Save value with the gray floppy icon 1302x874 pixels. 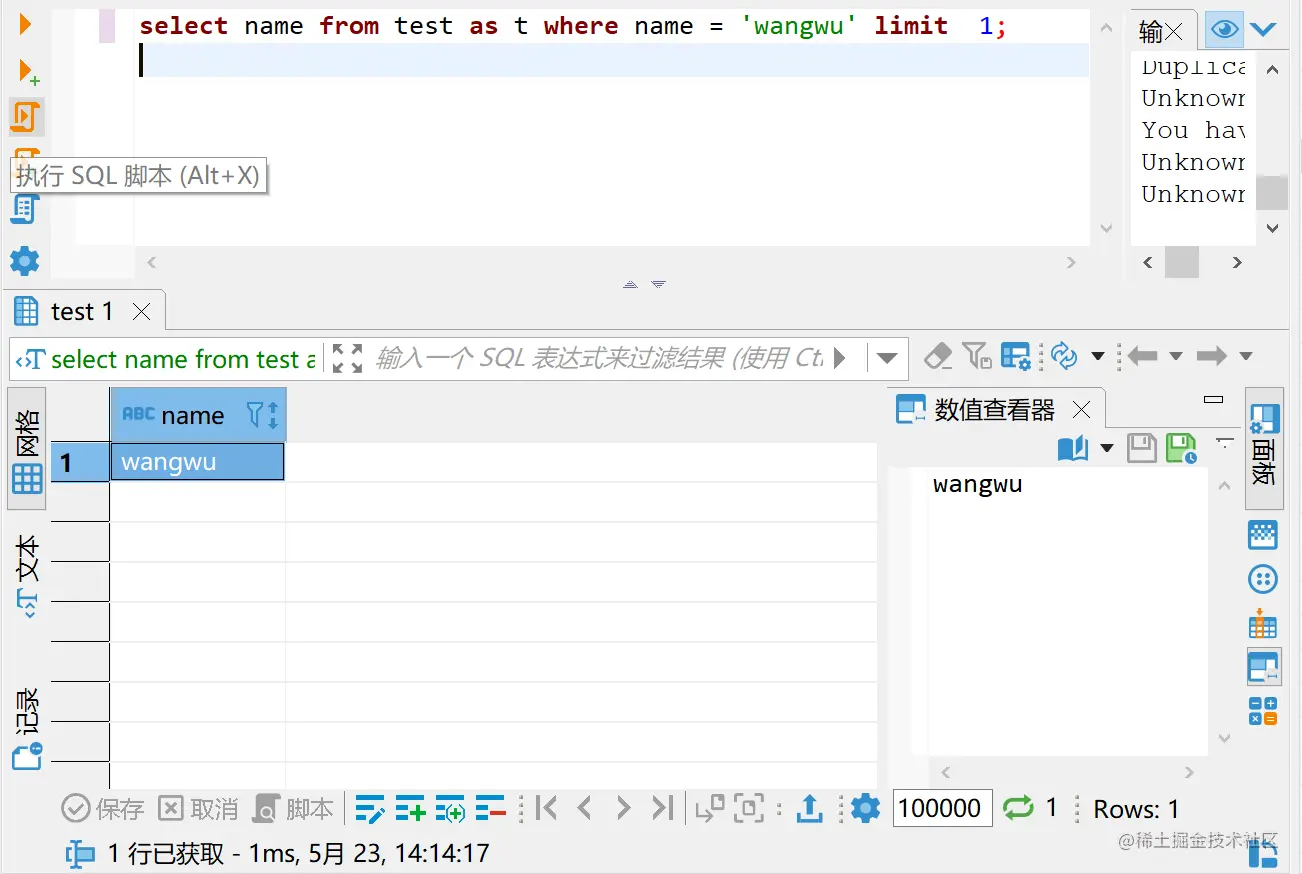pos(1142,448)
